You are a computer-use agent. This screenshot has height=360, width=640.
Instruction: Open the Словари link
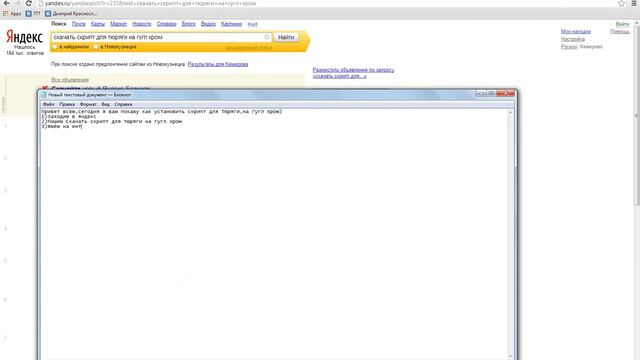pos(167,24)
